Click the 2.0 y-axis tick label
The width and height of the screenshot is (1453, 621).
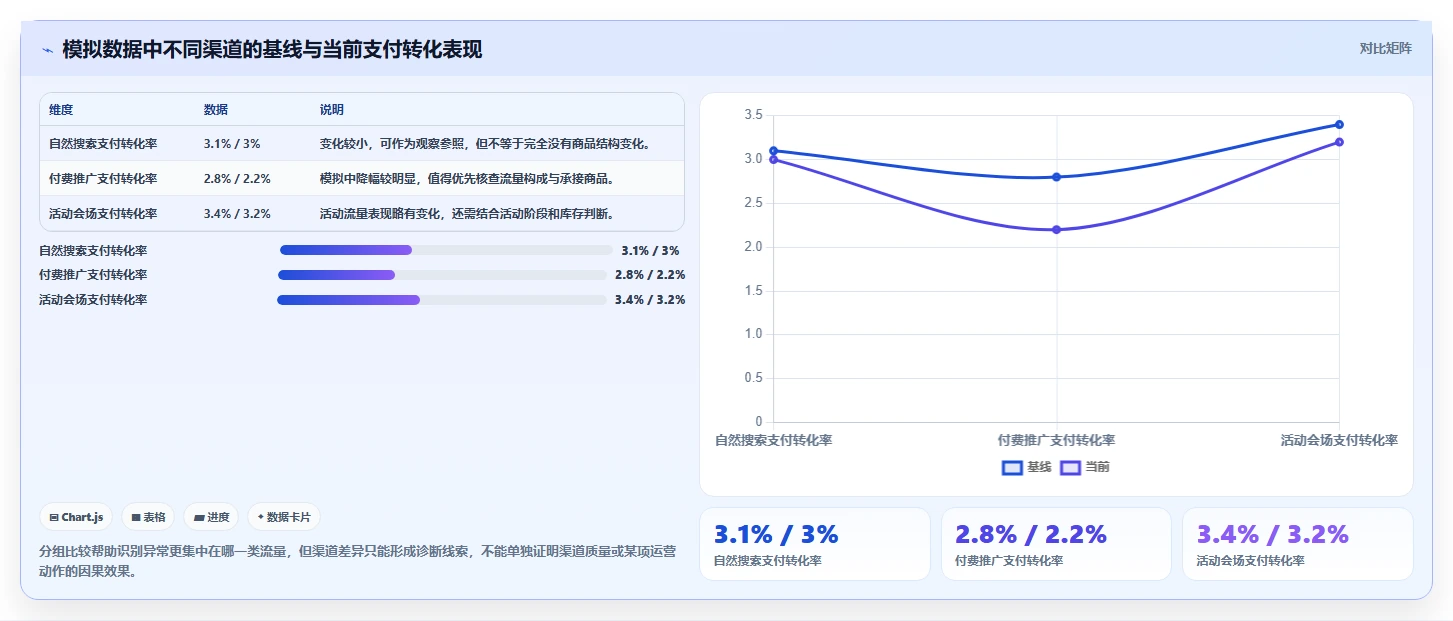[753, 247]
